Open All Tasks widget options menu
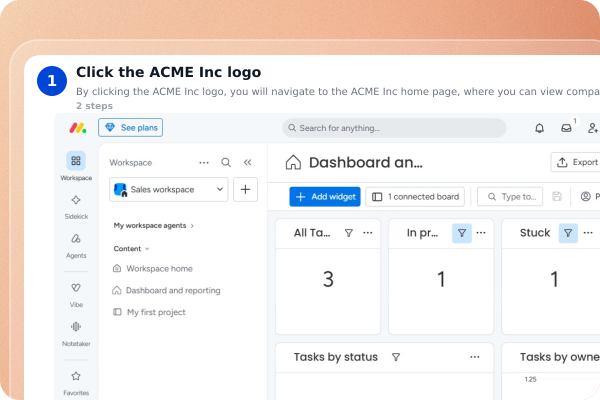The height and width of the screenshot is (400, 600). tap(368, 233)
